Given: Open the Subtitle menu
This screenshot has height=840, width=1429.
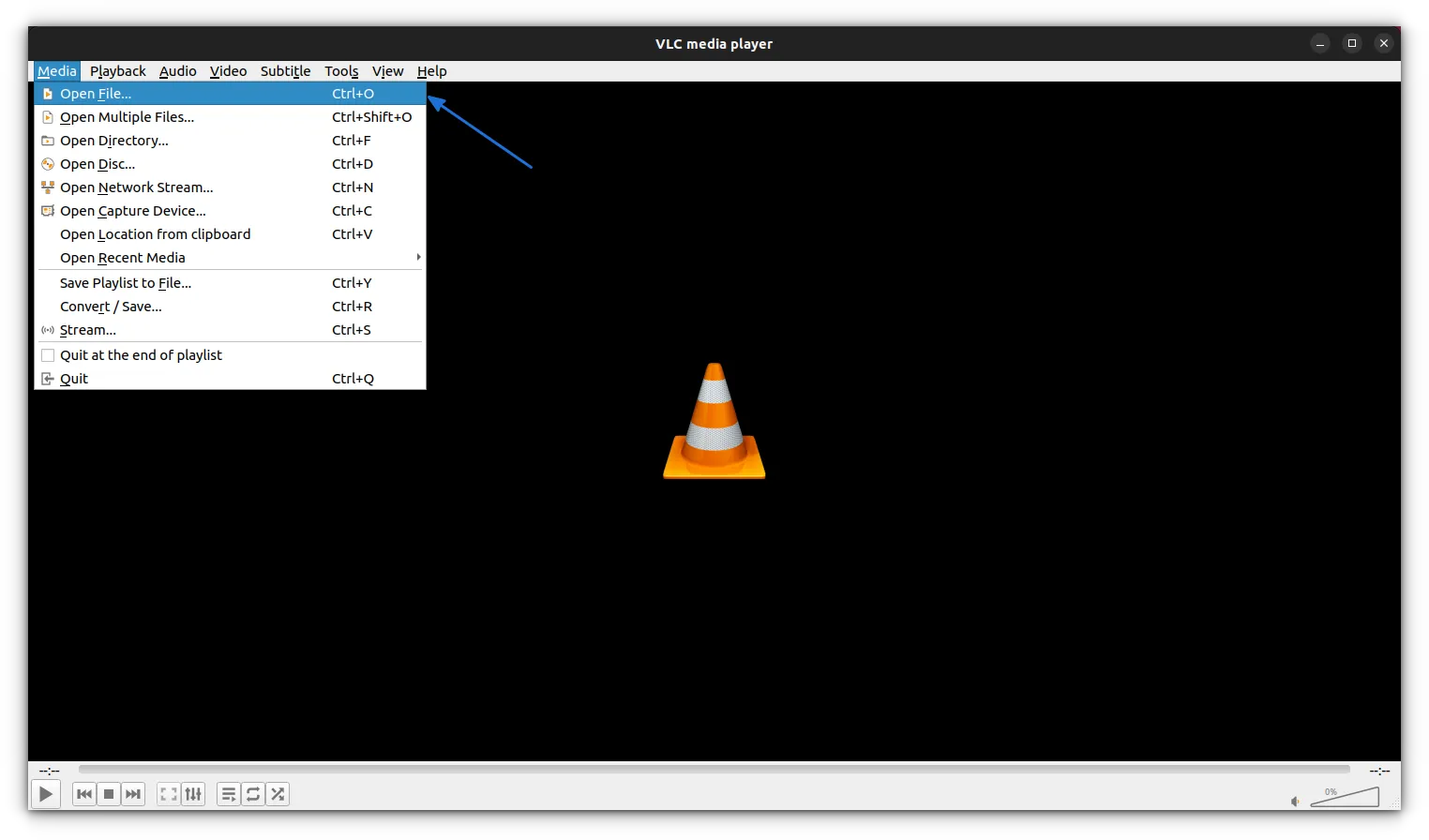Looking at the screenshot, I should [285, 70].
